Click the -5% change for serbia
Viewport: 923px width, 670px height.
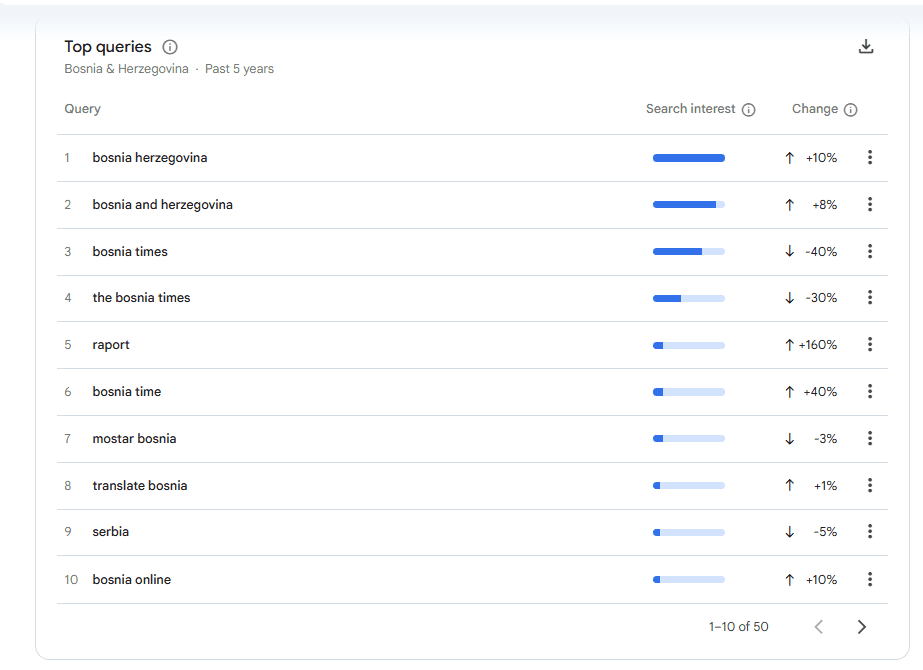pyautogui.click(x=825, y=532)
